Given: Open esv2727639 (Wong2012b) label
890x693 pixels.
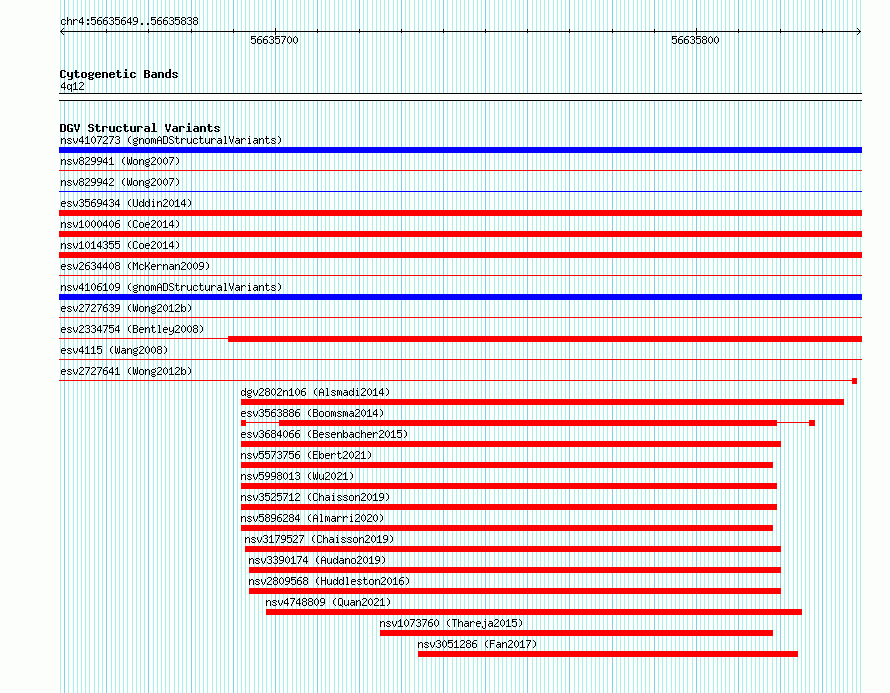Looking at the screenshot, I should [126, 308].
